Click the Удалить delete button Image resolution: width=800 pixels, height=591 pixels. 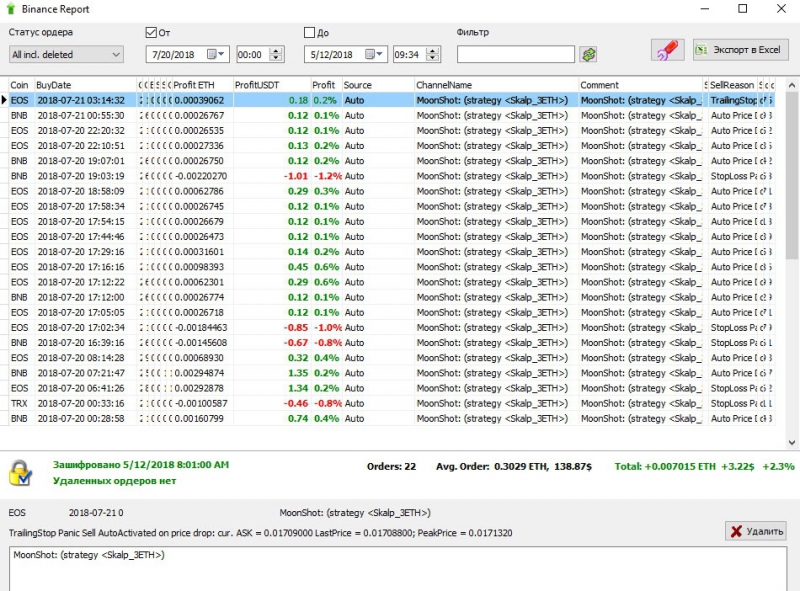(x=757, y=531)
